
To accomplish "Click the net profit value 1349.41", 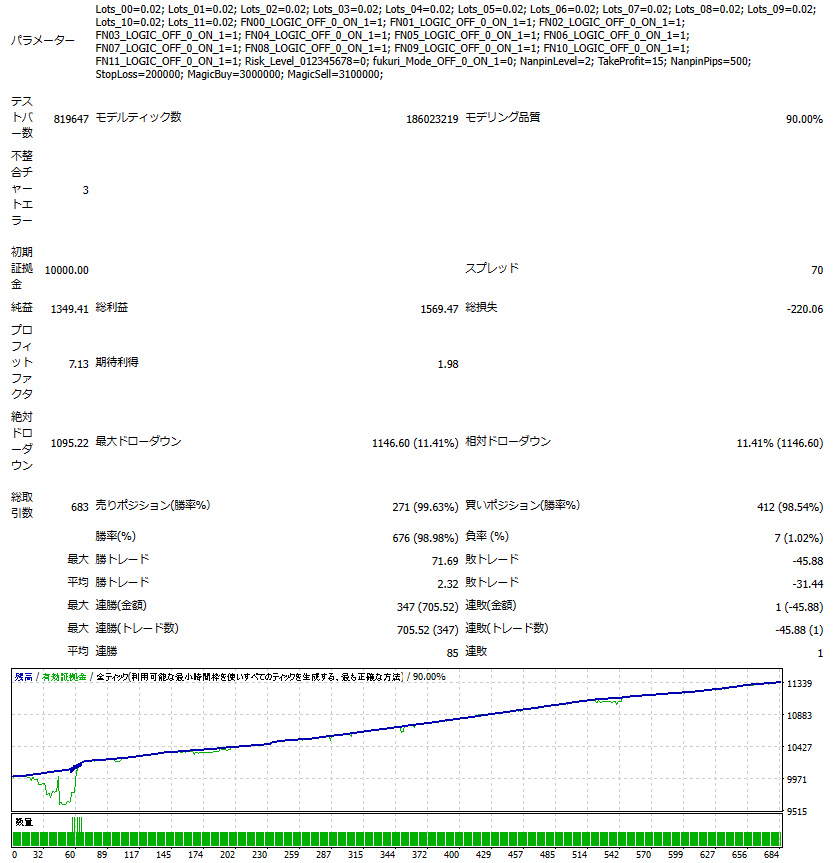I will pyautogui.click(x=69, y=309).
